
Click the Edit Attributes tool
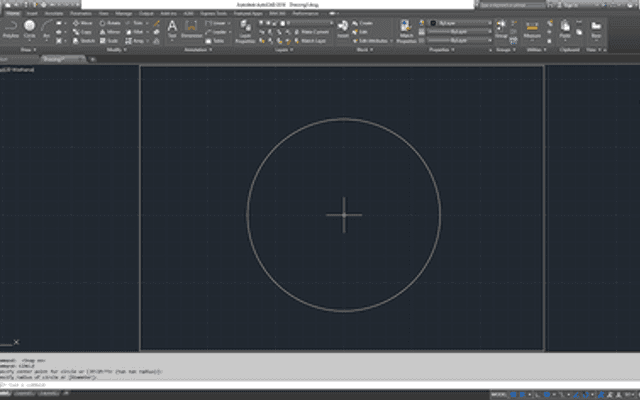370,41
